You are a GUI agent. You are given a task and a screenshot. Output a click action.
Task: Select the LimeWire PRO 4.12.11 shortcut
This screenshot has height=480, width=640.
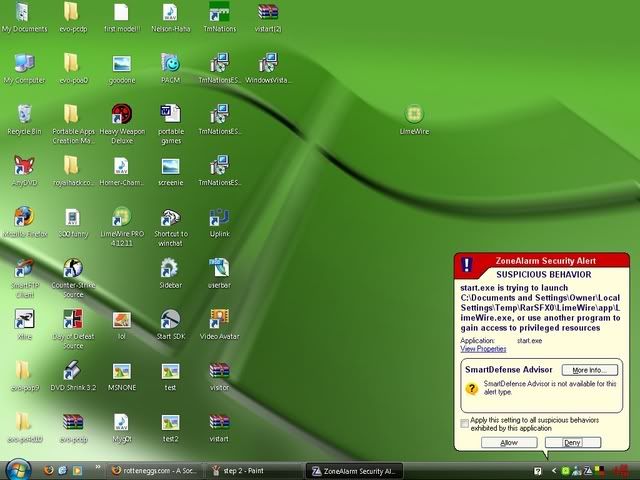[x=122, y=227]
